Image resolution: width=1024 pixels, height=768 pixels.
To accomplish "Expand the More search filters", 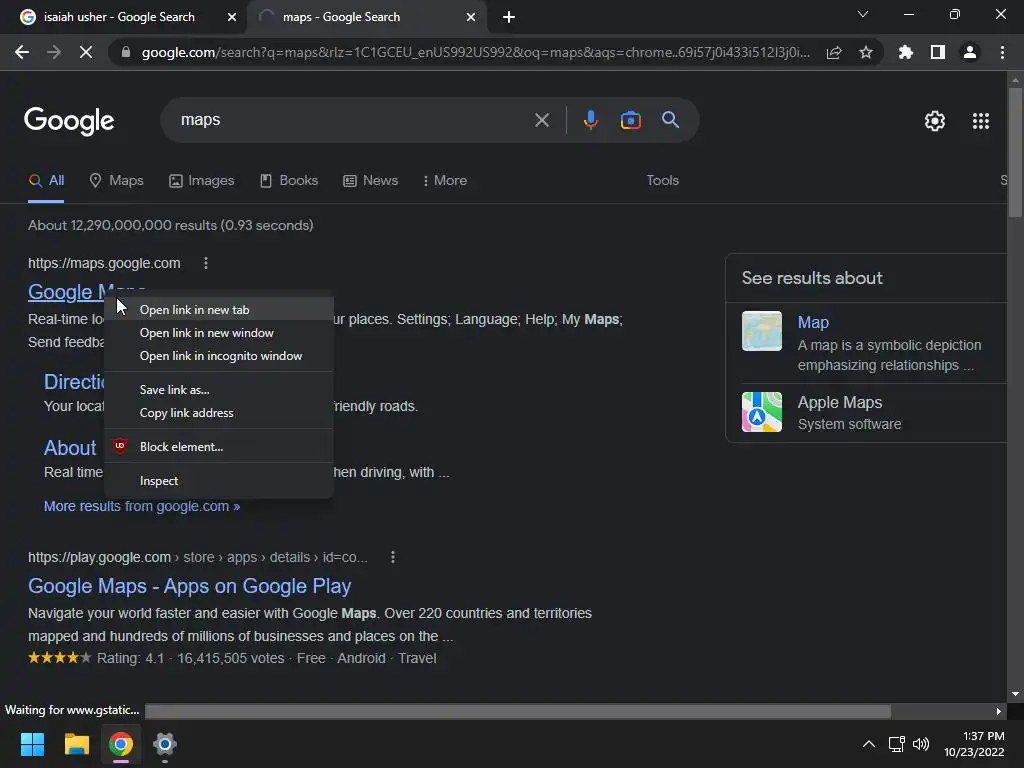I will tap(445, 180).
